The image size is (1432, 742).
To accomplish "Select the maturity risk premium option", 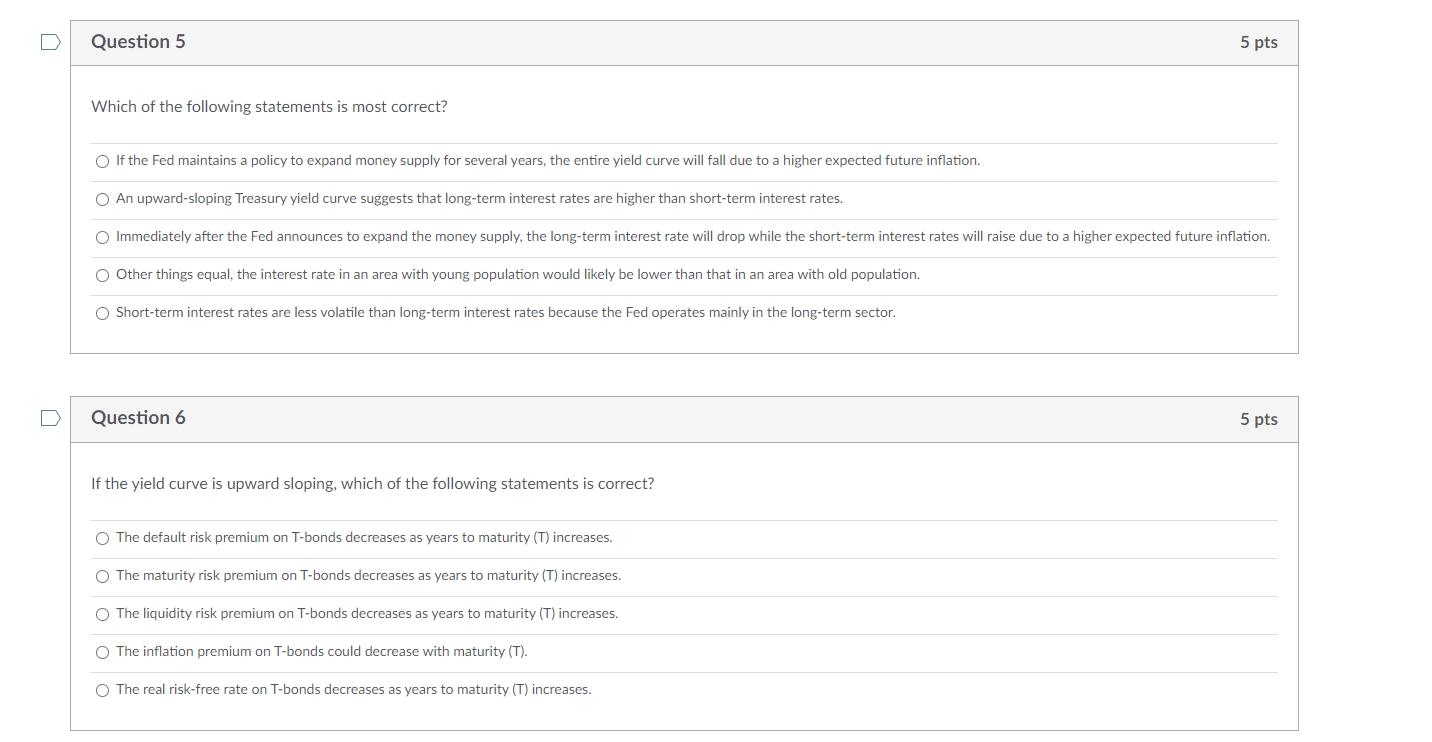I will 102,576.
